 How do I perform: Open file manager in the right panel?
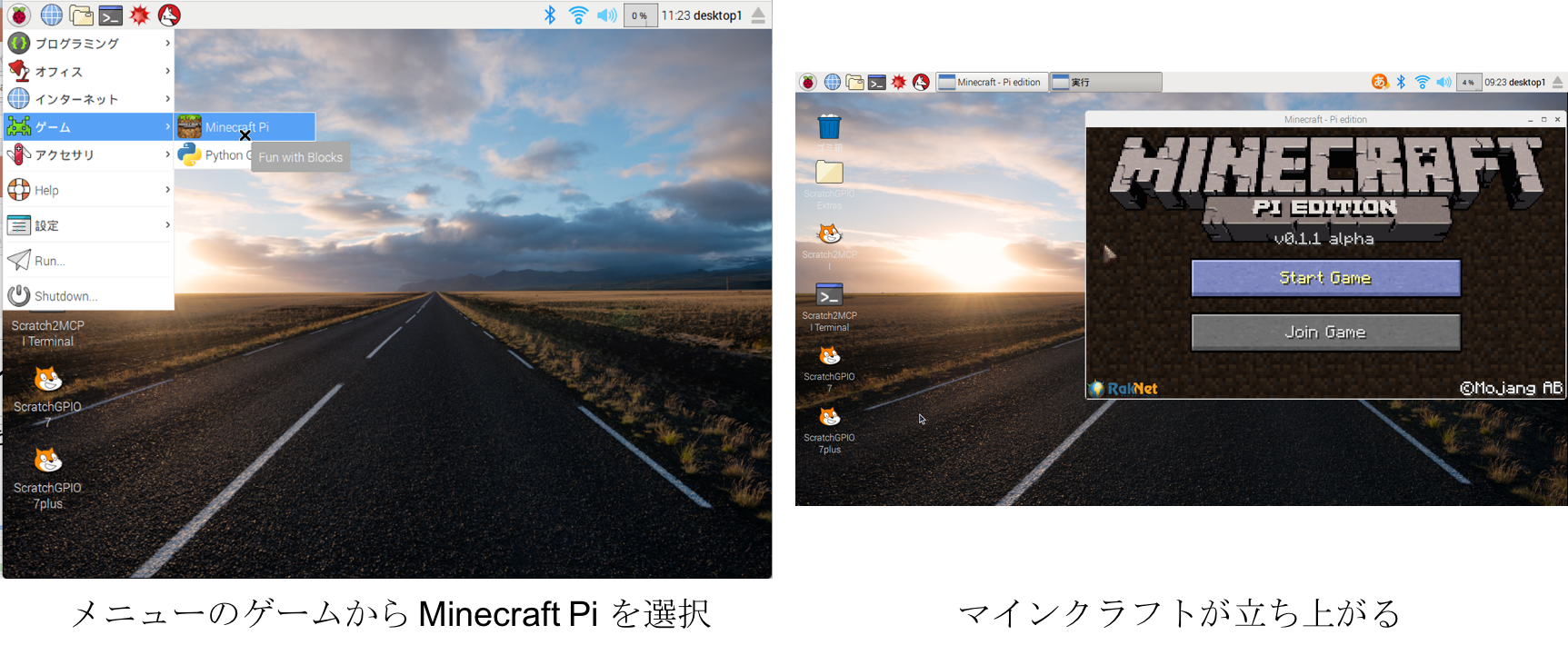click(x=854, y=82)
